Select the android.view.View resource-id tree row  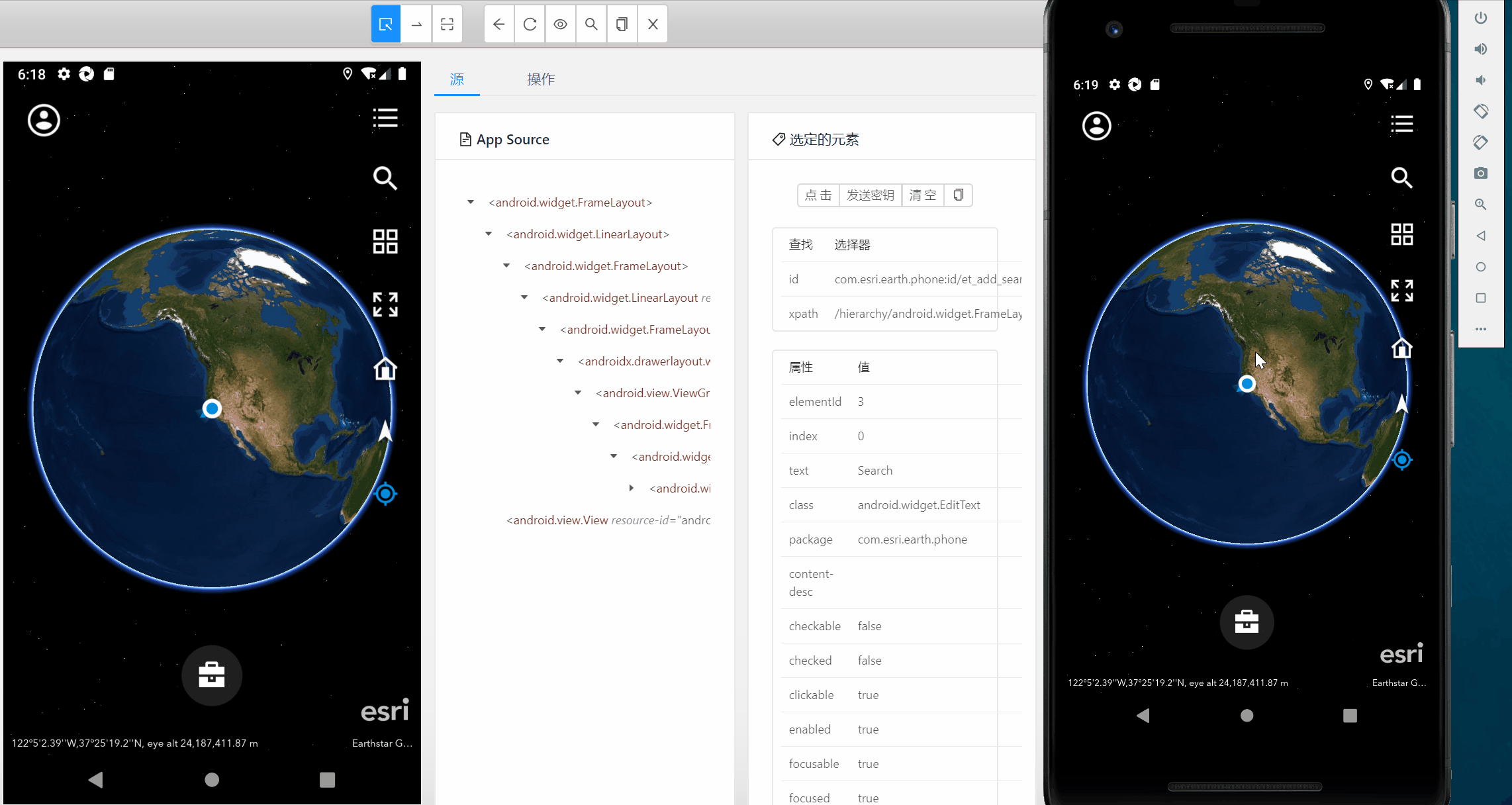pyautogui.click(x=608, y=520)
